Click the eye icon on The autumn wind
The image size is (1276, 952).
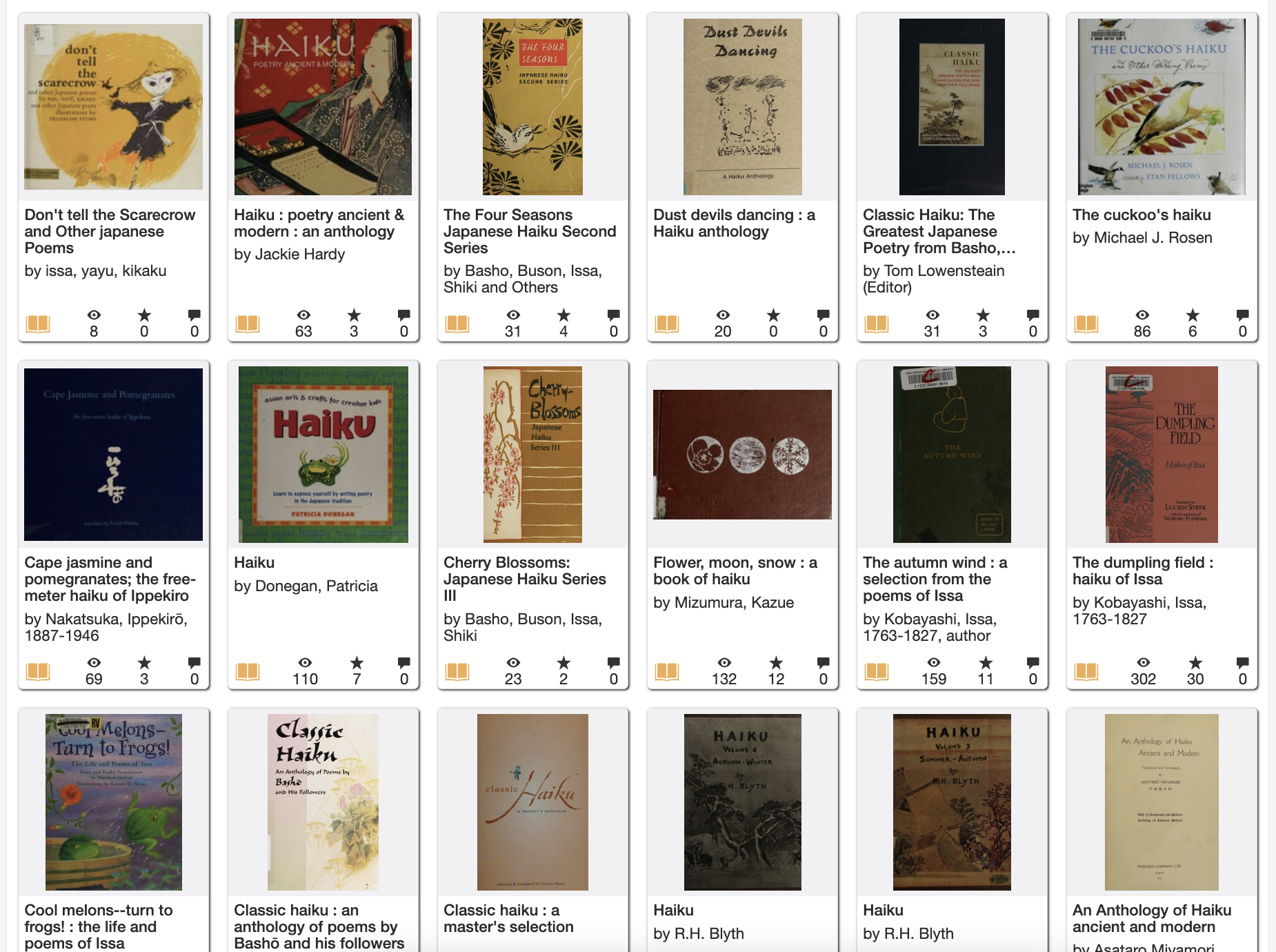pyautogui.click(x=934, y=663)
